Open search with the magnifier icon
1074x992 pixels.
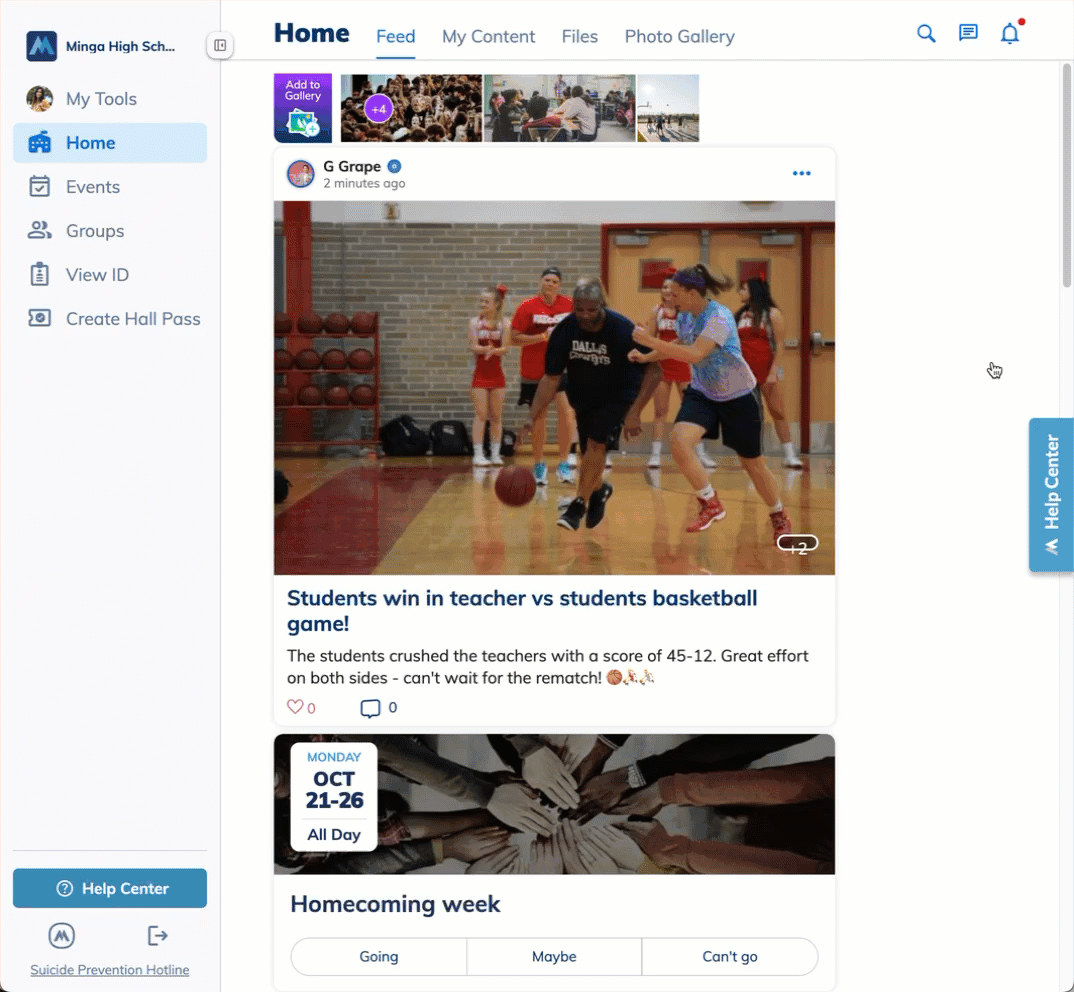point(926,33)
